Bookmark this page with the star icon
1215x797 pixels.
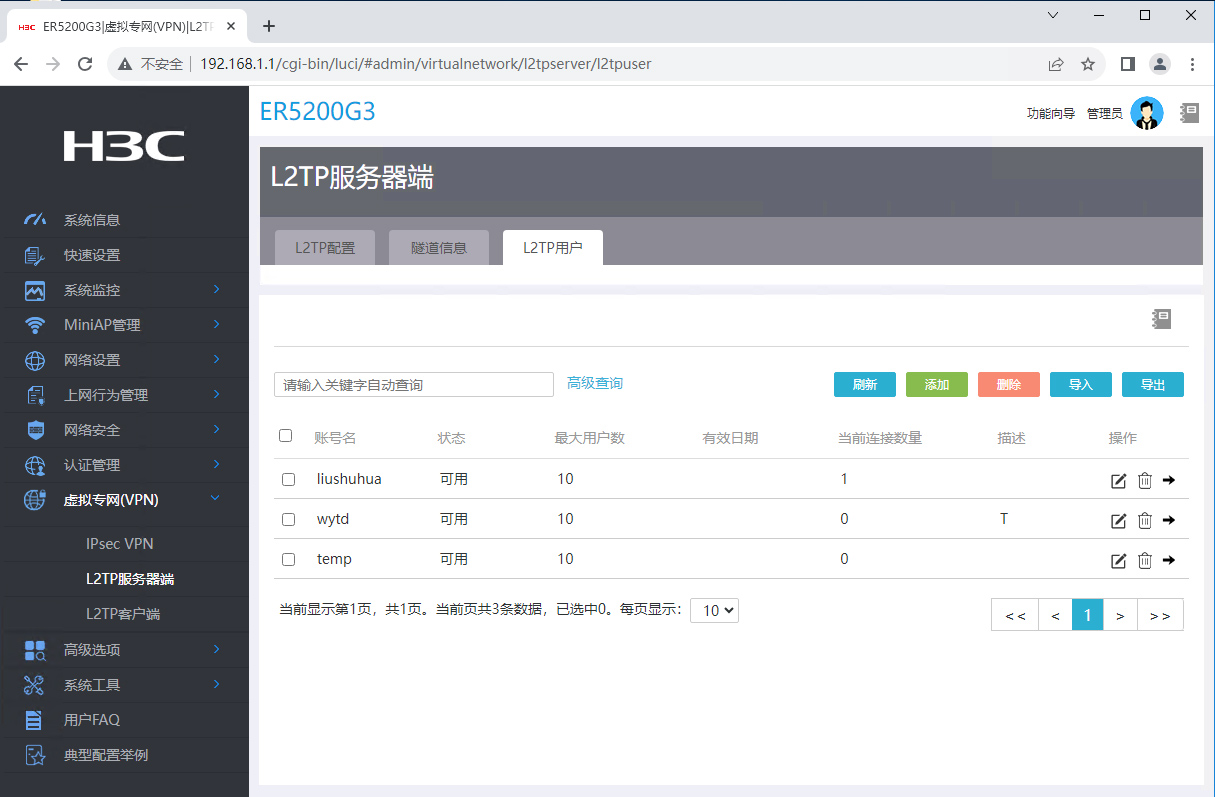(x=1088, y=64)
